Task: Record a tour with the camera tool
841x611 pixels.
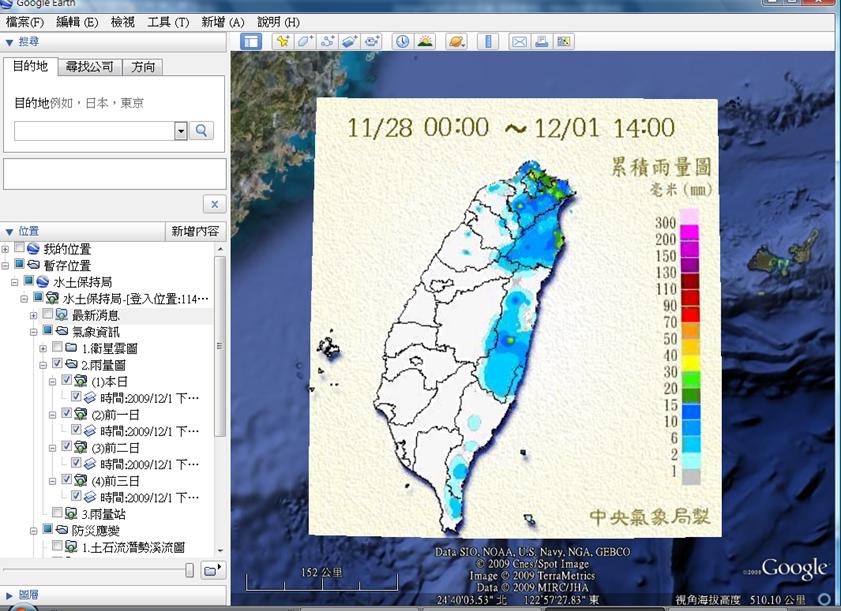Action: coord(371,41)
